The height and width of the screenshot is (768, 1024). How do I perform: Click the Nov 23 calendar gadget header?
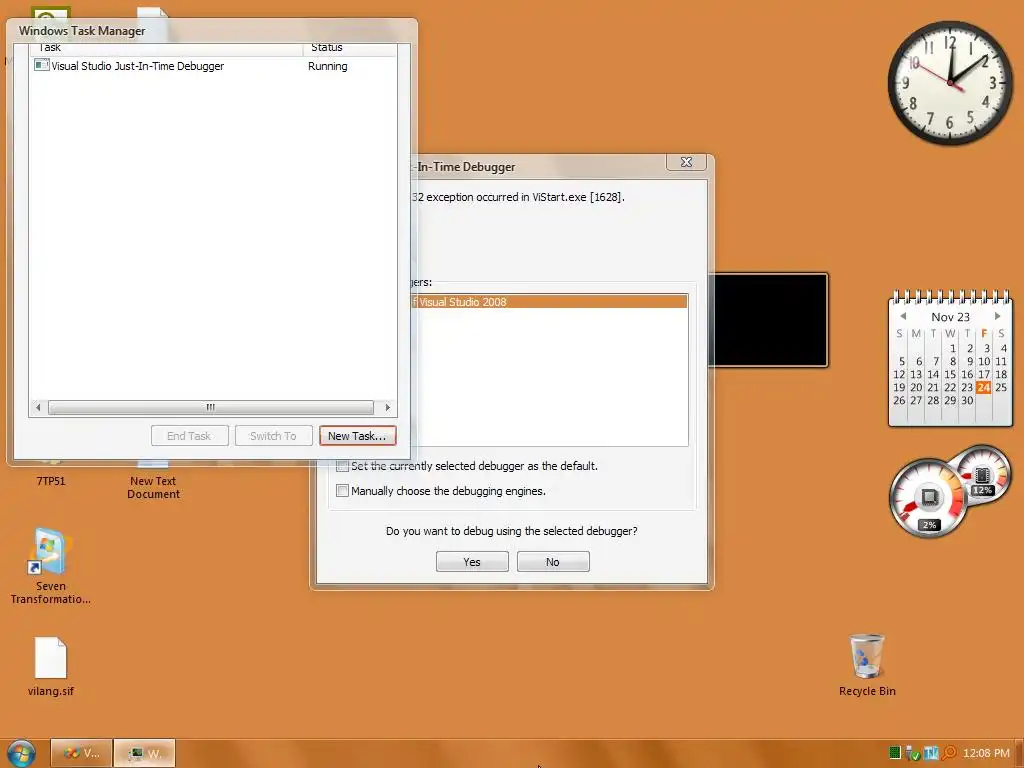(x=950, y=317)
